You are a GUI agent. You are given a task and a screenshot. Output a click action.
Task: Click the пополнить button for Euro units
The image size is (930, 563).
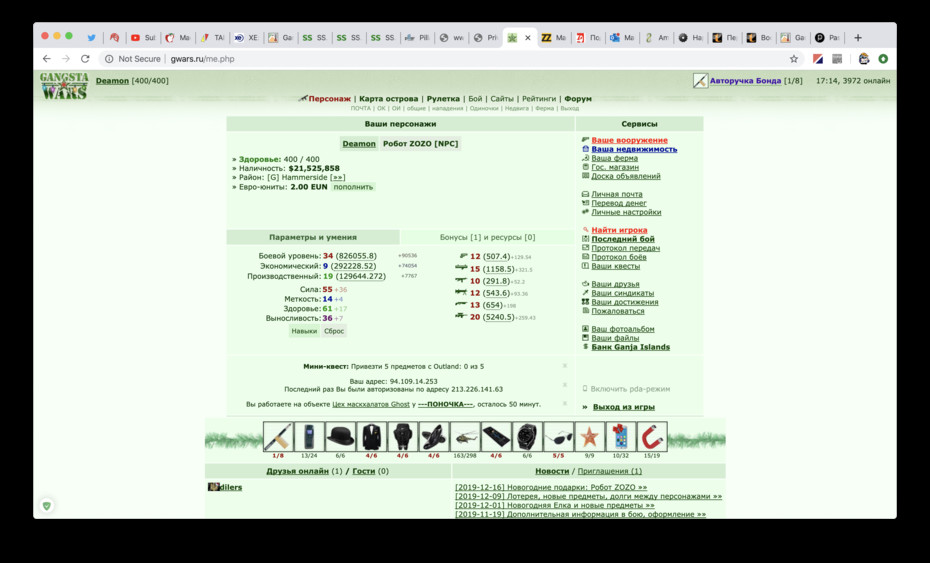353,186
